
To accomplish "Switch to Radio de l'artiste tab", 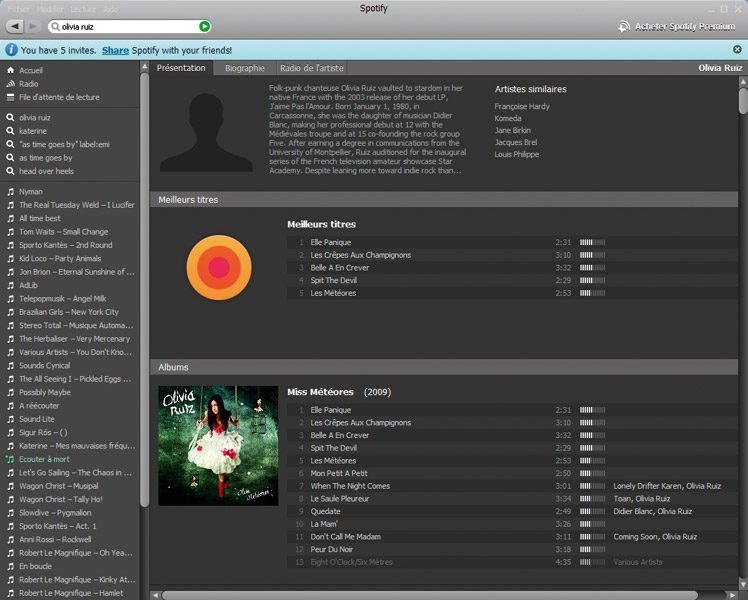I will (312, 68).
